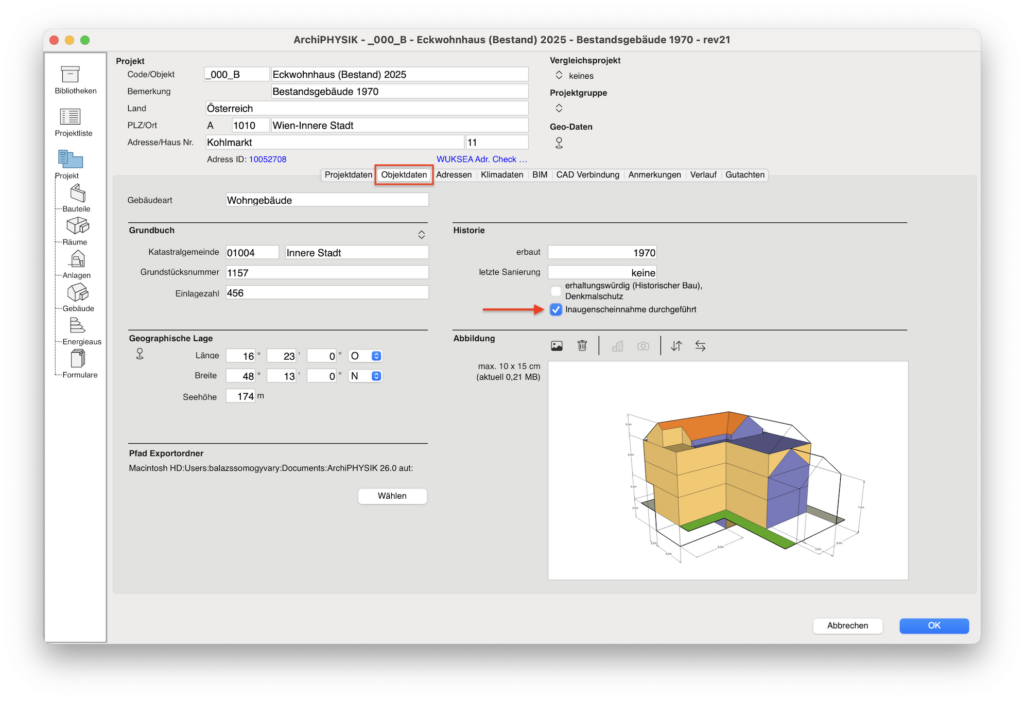This screenshot has width=1024, height=701.
Task: Click the Geographische Lage pin icon
Action: 140,354
